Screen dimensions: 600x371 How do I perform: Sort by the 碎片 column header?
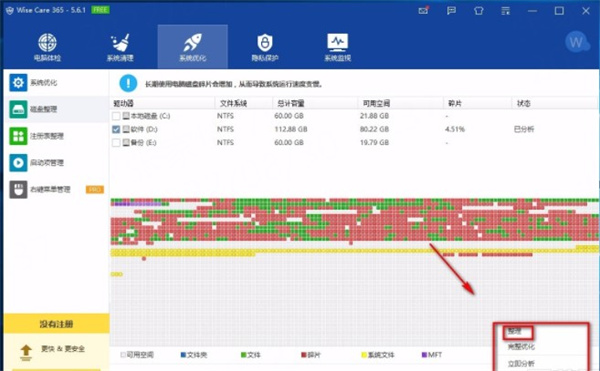(x=478, y=103)
